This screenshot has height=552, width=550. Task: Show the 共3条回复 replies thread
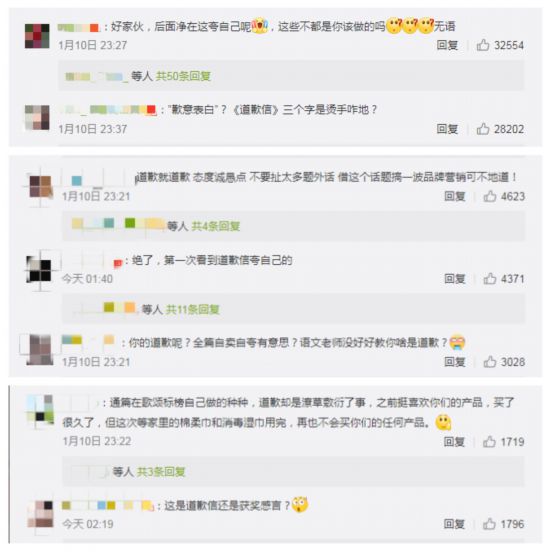[161, 472]
